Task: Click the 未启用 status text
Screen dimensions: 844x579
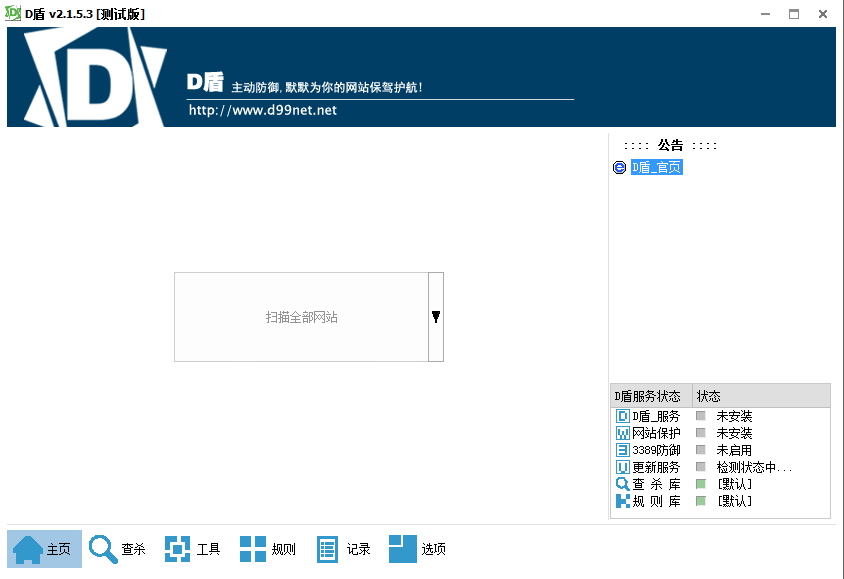Action: click(x=734, y=450)
